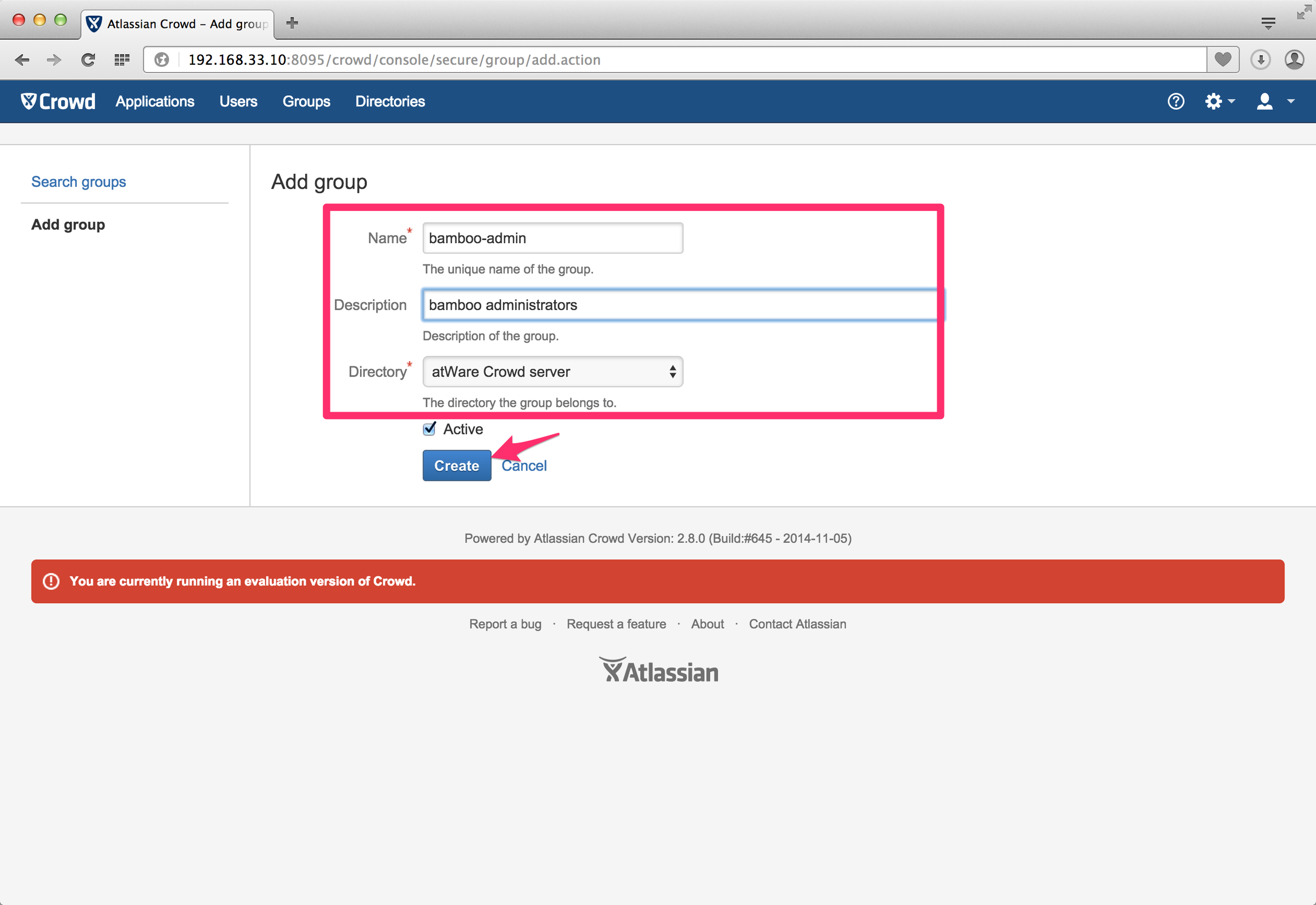Click 'Description of the group.' hint

tap(491, 336)
